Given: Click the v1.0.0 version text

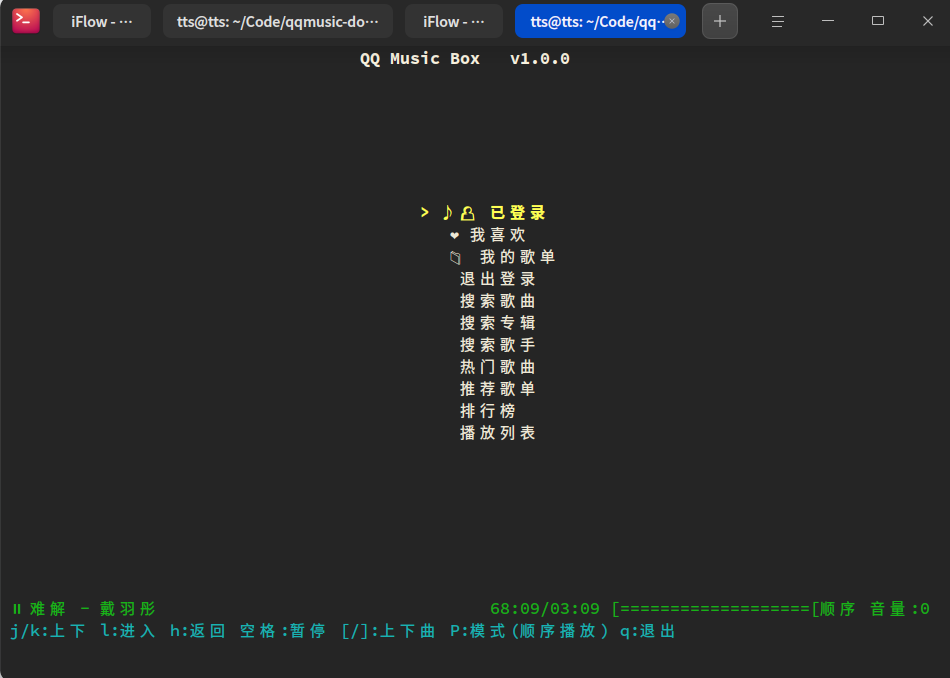Looking at the screenshot, I should 539,59.
